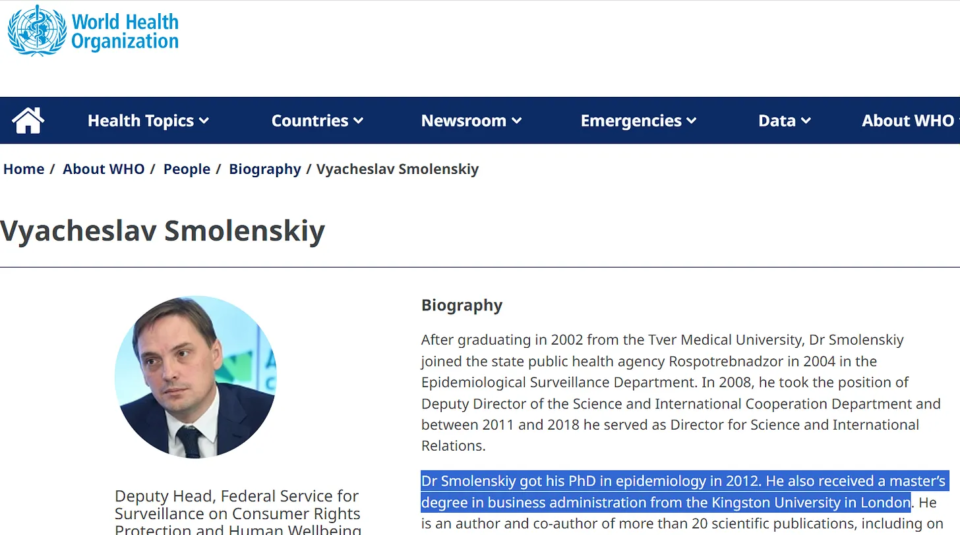Image resolution: width=960 pixels, height=535 pixels.
Task: Click the home icon in navigation bar
Action: tap(28, 121)
